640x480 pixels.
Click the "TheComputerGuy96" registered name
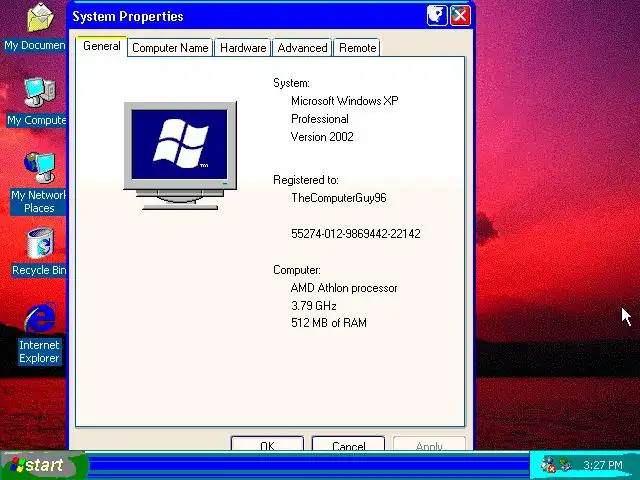pyautogui.click(x=338, y=198)
